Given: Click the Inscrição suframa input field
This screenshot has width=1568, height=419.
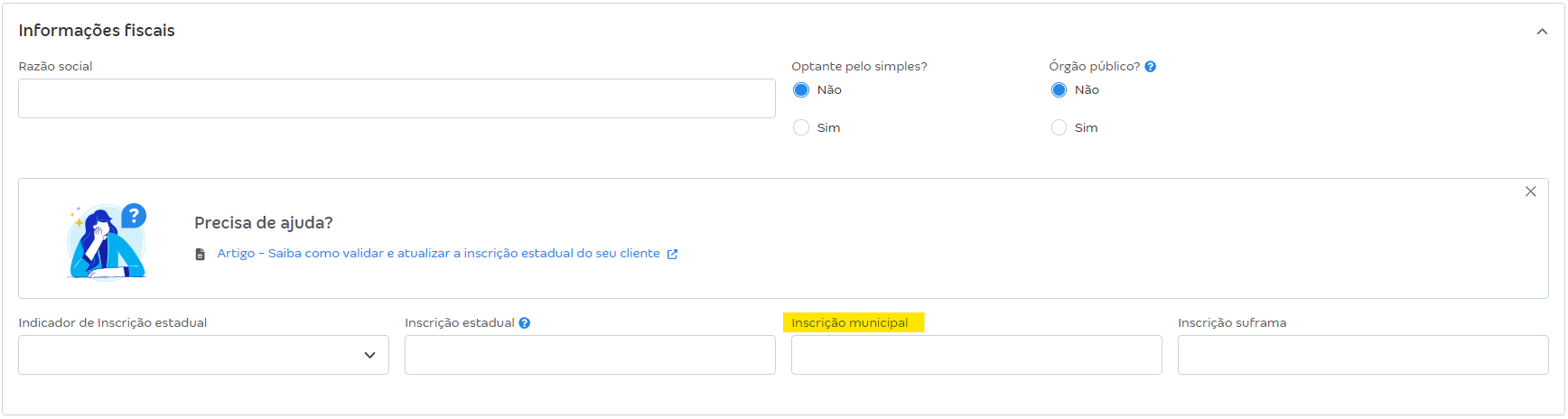Looking at the screenshot, I should pyautogui.click(x=1363, y=355).
